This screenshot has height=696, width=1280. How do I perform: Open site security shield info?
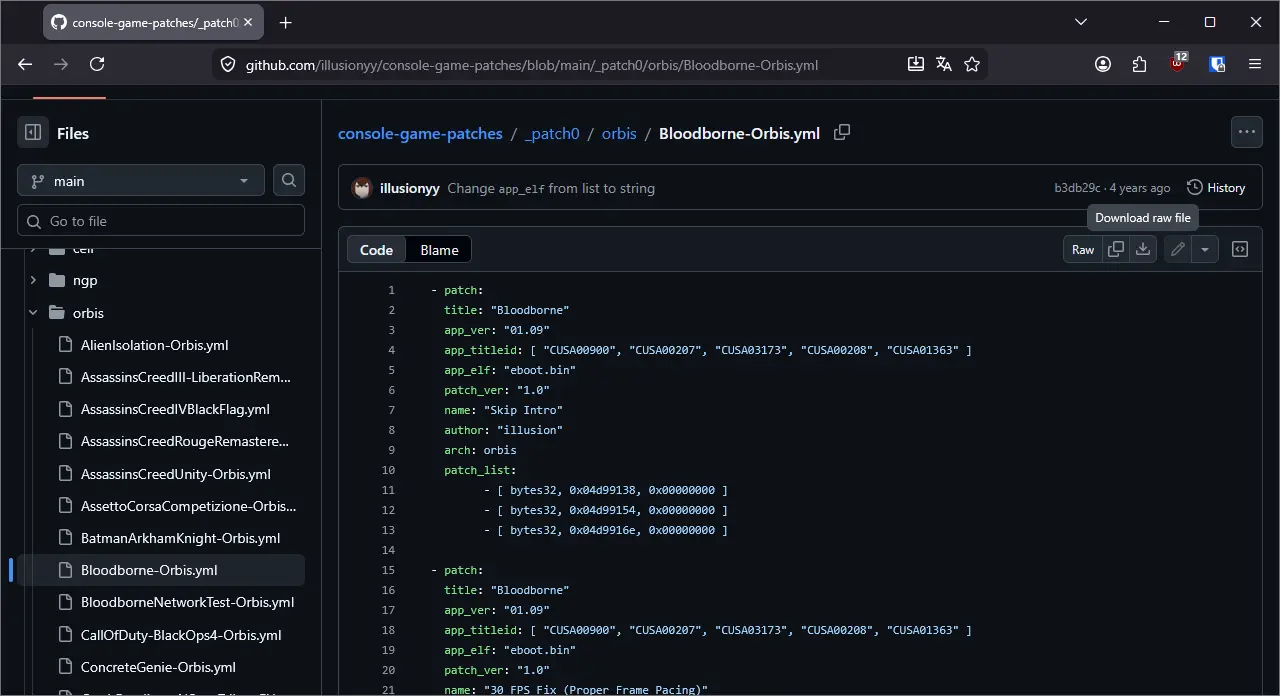pyautogui.click(x=228, y=64)
